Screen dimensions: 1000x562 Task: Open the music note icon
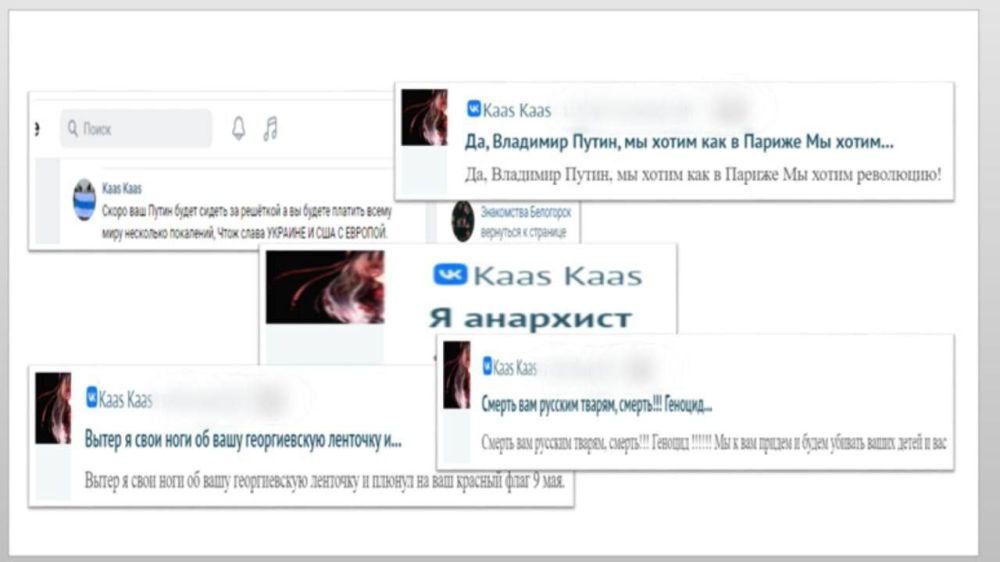270,128
